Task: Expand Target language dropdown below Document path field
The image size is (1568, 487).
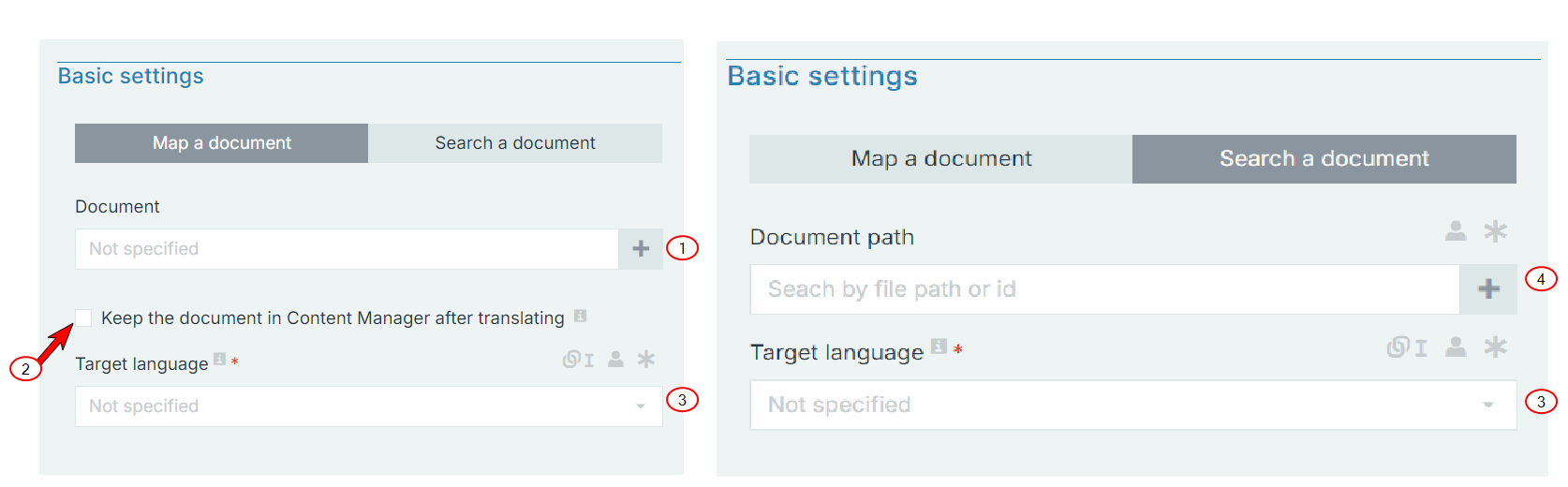Action: (1132, 405)
